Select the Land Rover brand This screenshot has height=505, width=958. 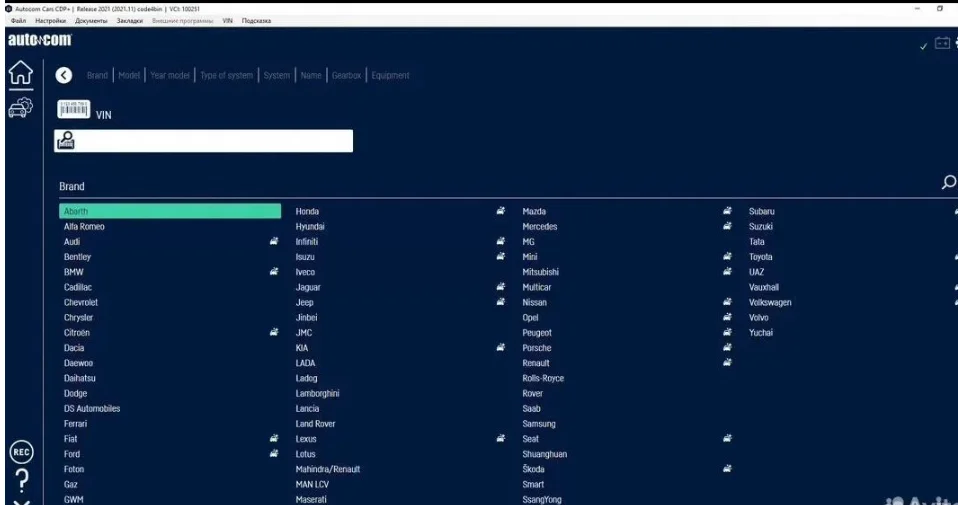click(315, 424)
